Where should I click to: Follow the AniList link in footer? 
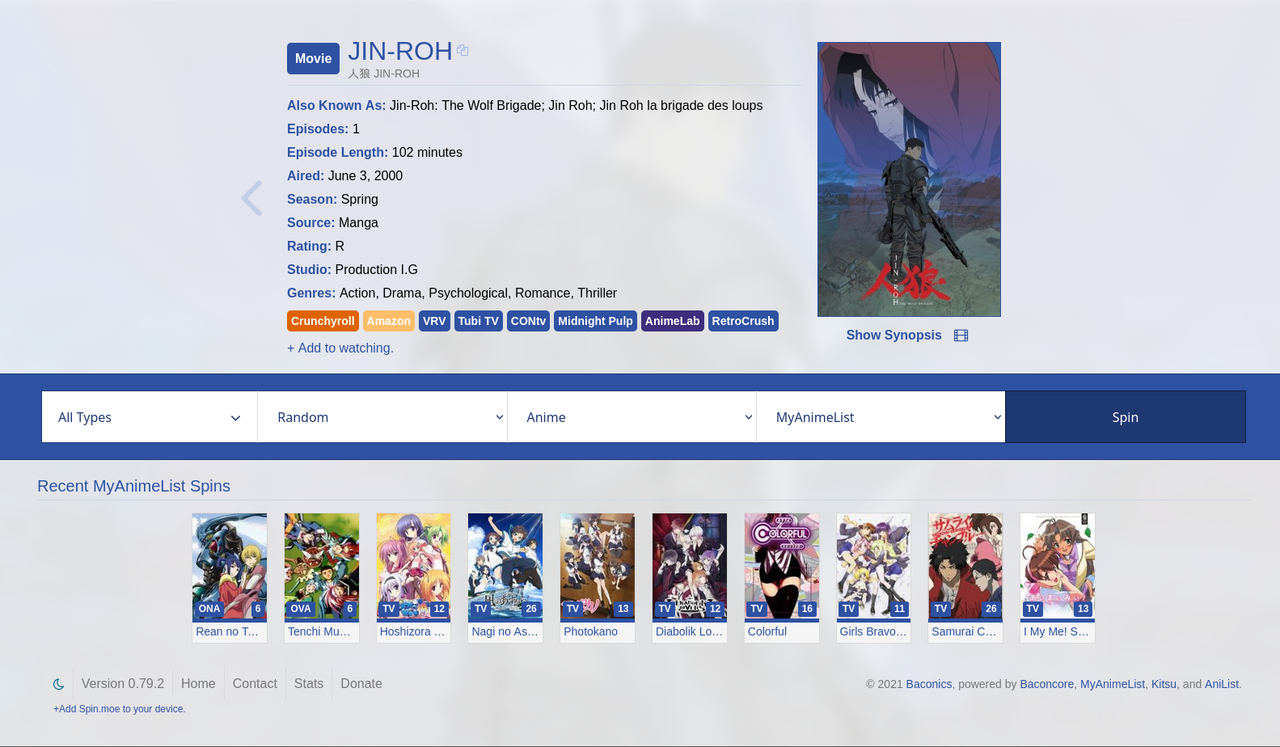(1222, 684)
